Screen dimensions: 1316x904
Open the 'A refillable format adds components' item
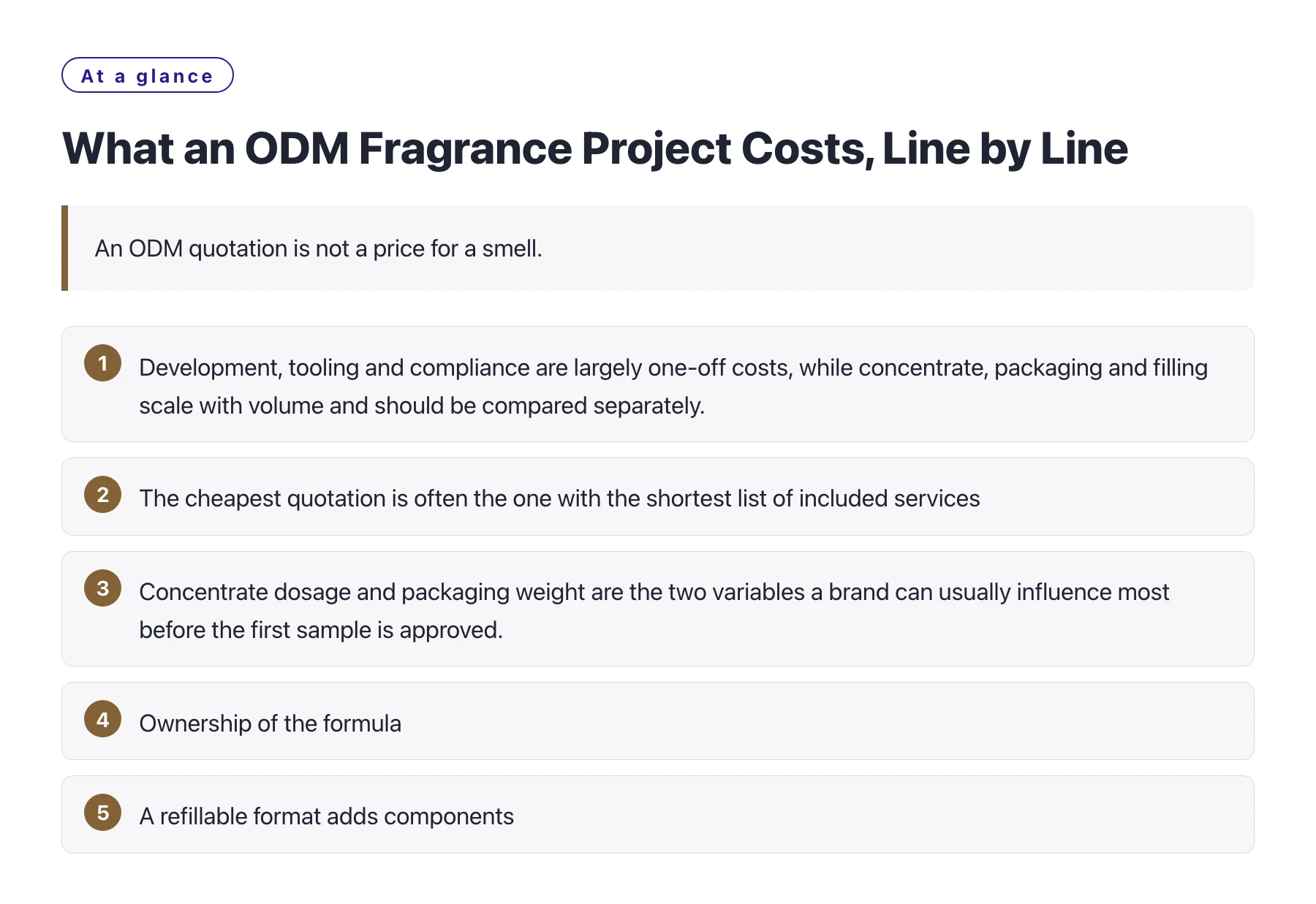click(658, 815)
